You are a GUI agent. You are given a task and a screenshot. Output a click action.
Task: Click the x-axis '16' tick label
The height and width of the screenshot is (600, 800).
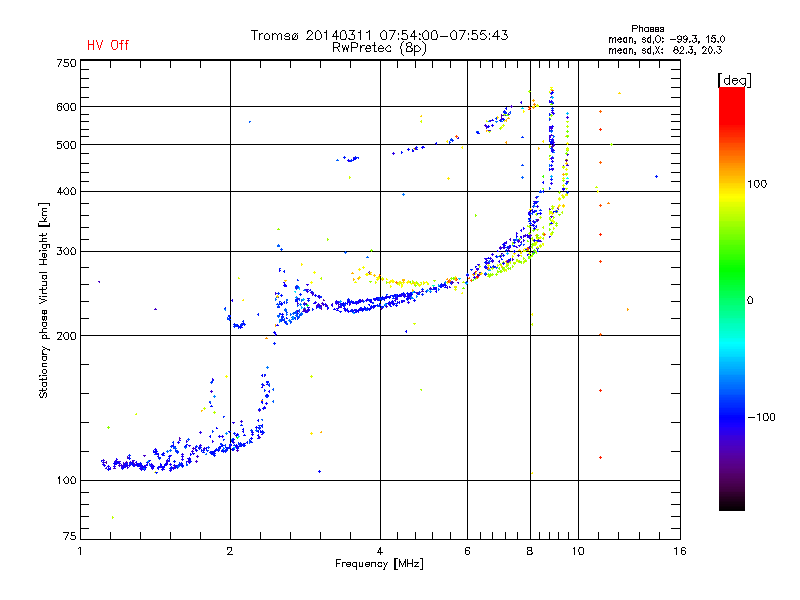(x=680, y=551)
